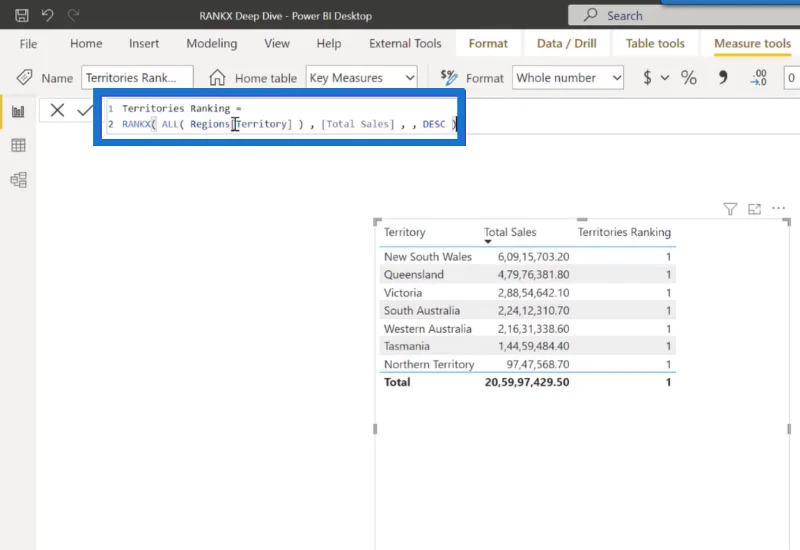Open More options ellipsis on visual
Viewport: 800px width, 550px height.
[x=779, y=208]
